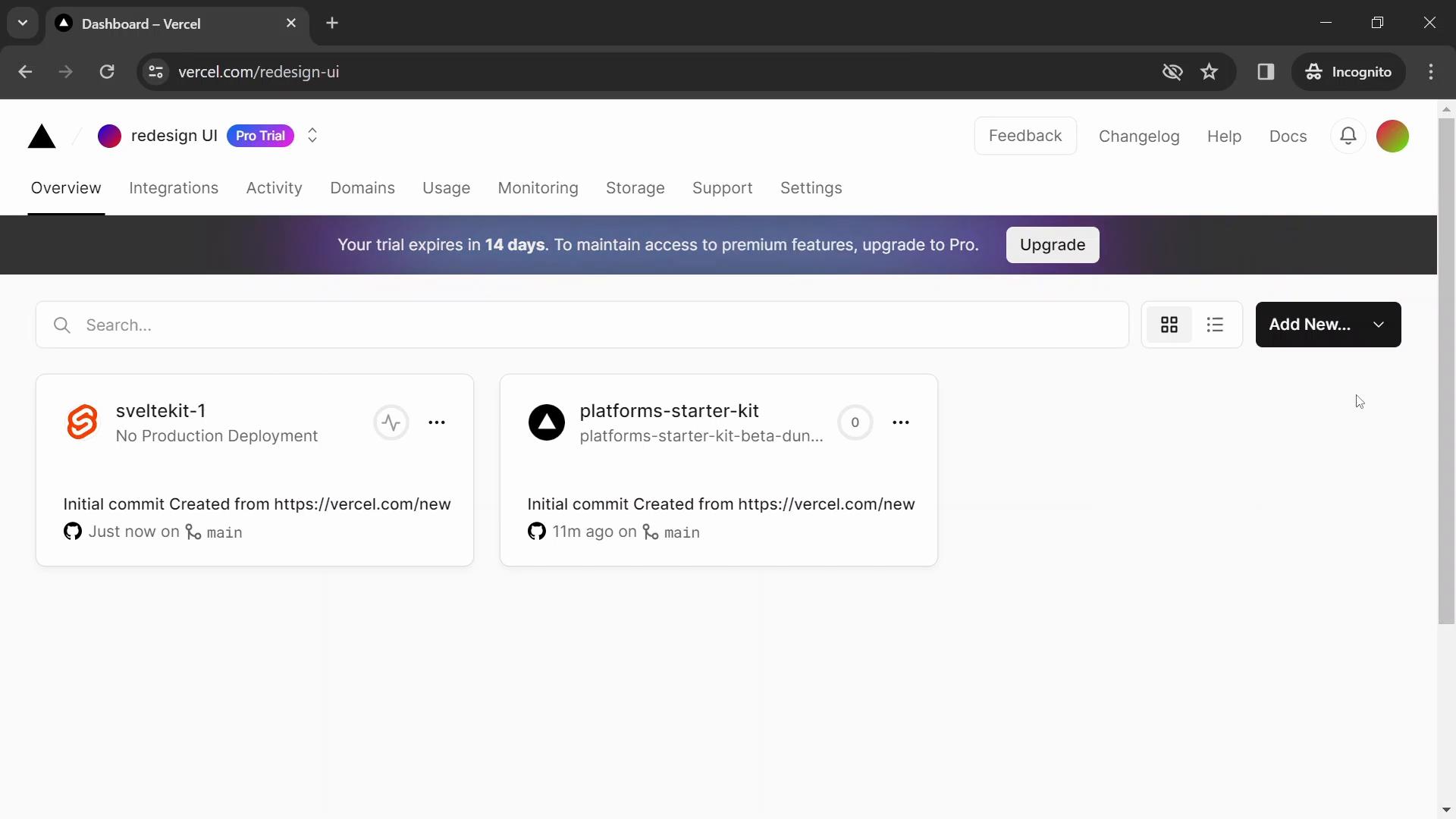Click the grid view toggle icon

point(1169,324)
